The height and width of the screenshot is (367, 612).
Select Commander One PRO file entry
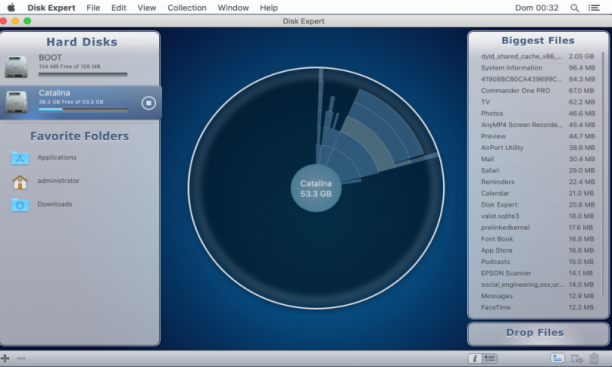(538, 91)
